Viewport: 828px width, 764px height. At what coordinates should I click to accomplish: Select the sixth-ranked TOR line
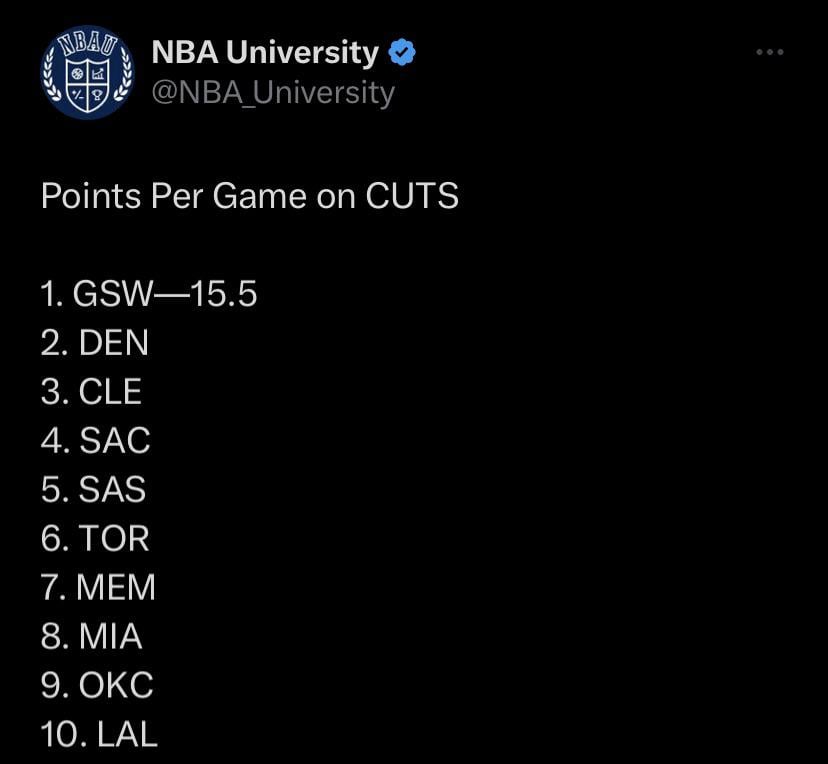(95, 539)
